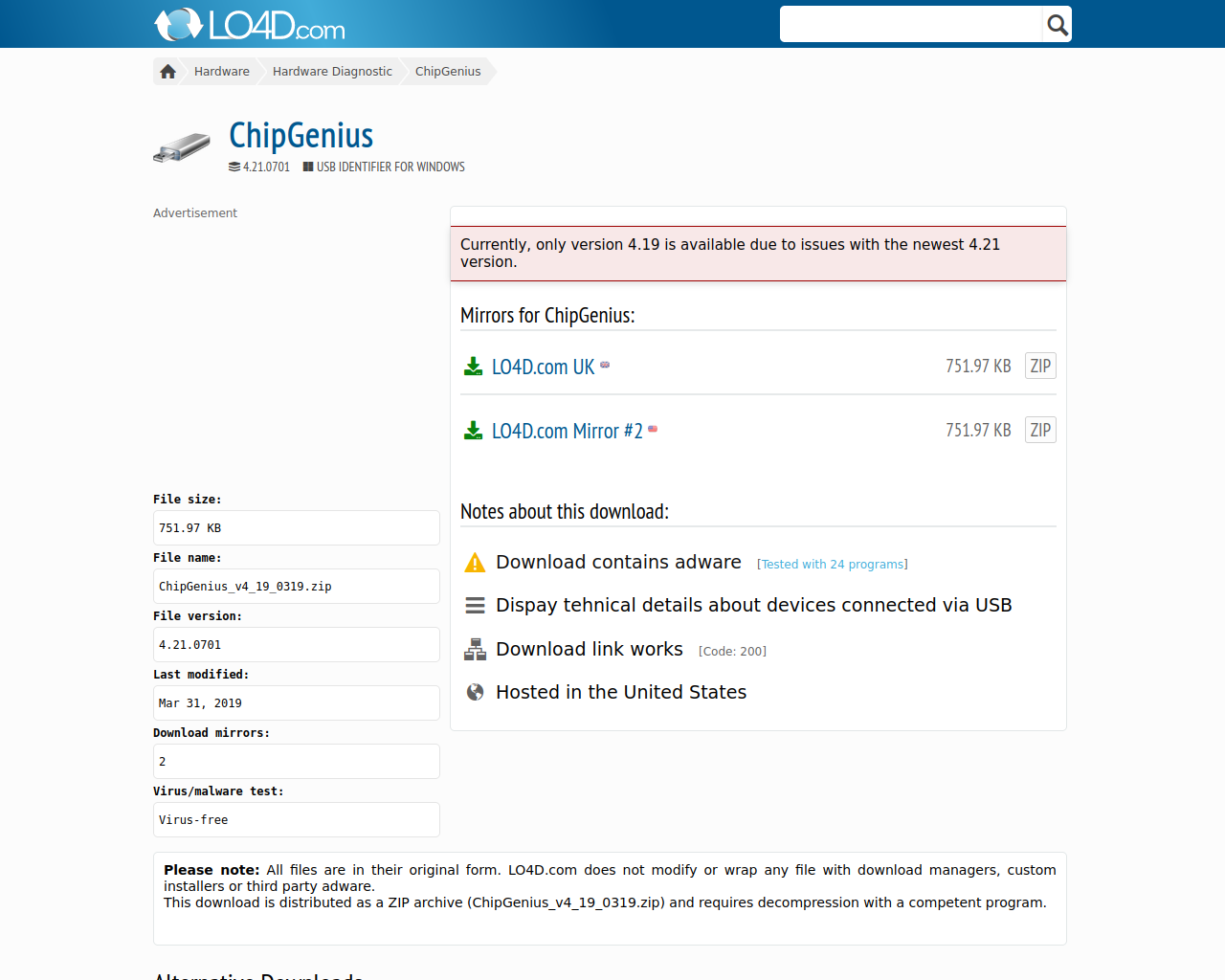Open the ChipGenius title link
Image resolution: width=1225 pixels, height=980 pixels.
(301, 136)
